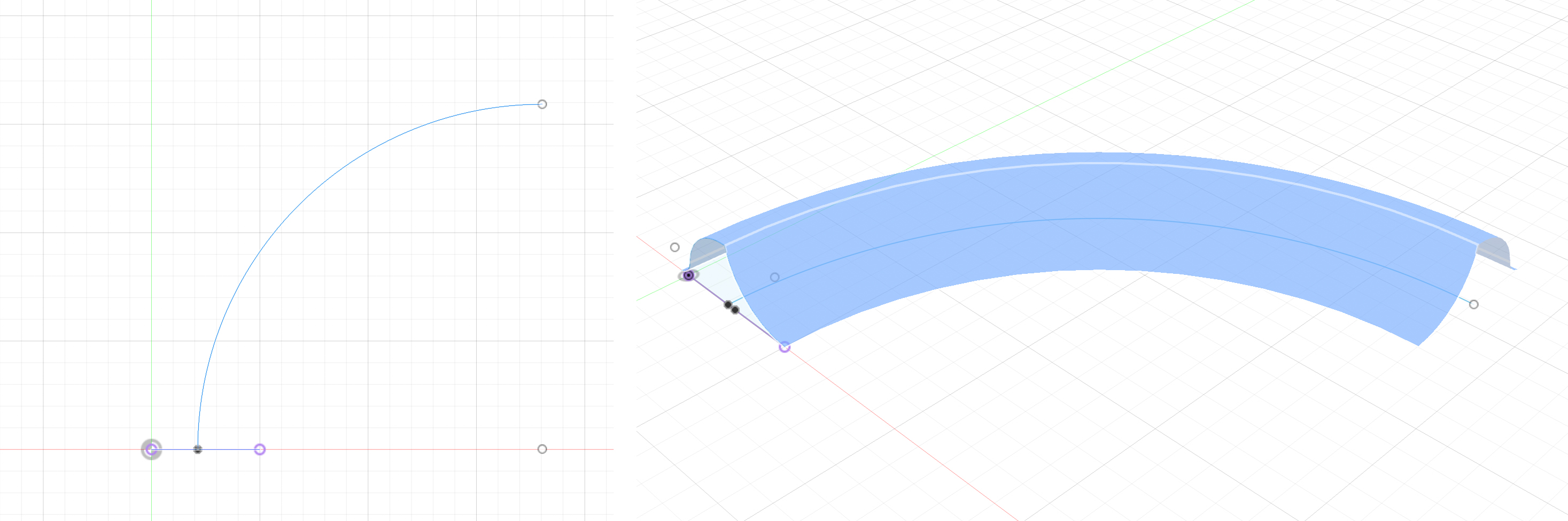Viewport: 1568px width, 521px height.
Task: Click the left gray end cap of the sweep
Action: pyautogui.click(x=706, y=251)
